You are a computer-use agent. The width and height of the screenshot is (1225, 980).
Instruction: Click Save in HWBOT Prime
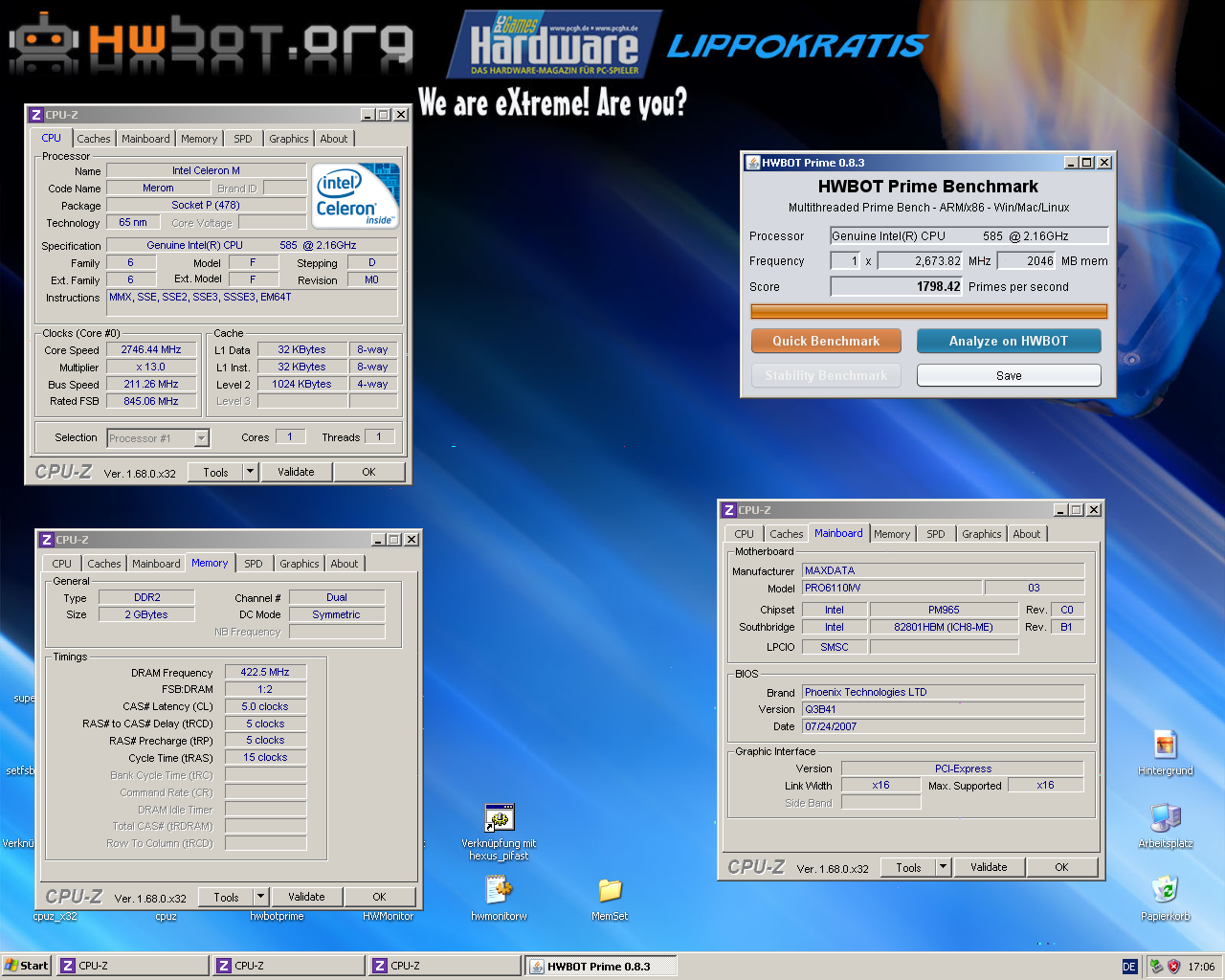click(x=1009, y=375)
